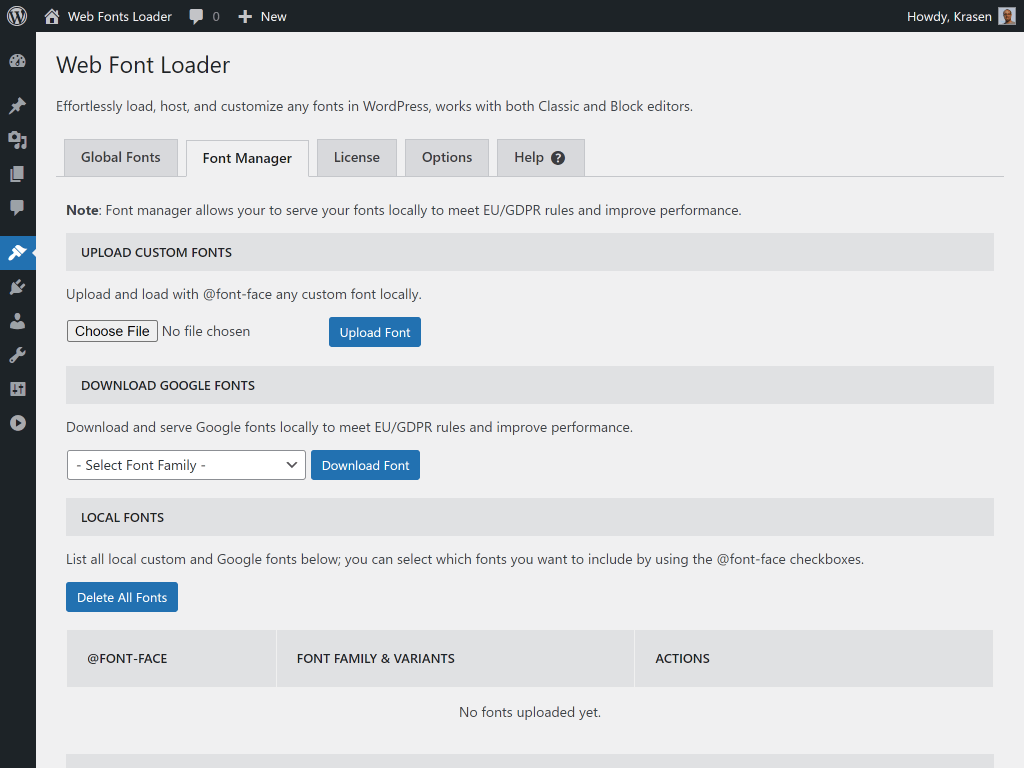Click the comment count 0

tap(216, 16)
